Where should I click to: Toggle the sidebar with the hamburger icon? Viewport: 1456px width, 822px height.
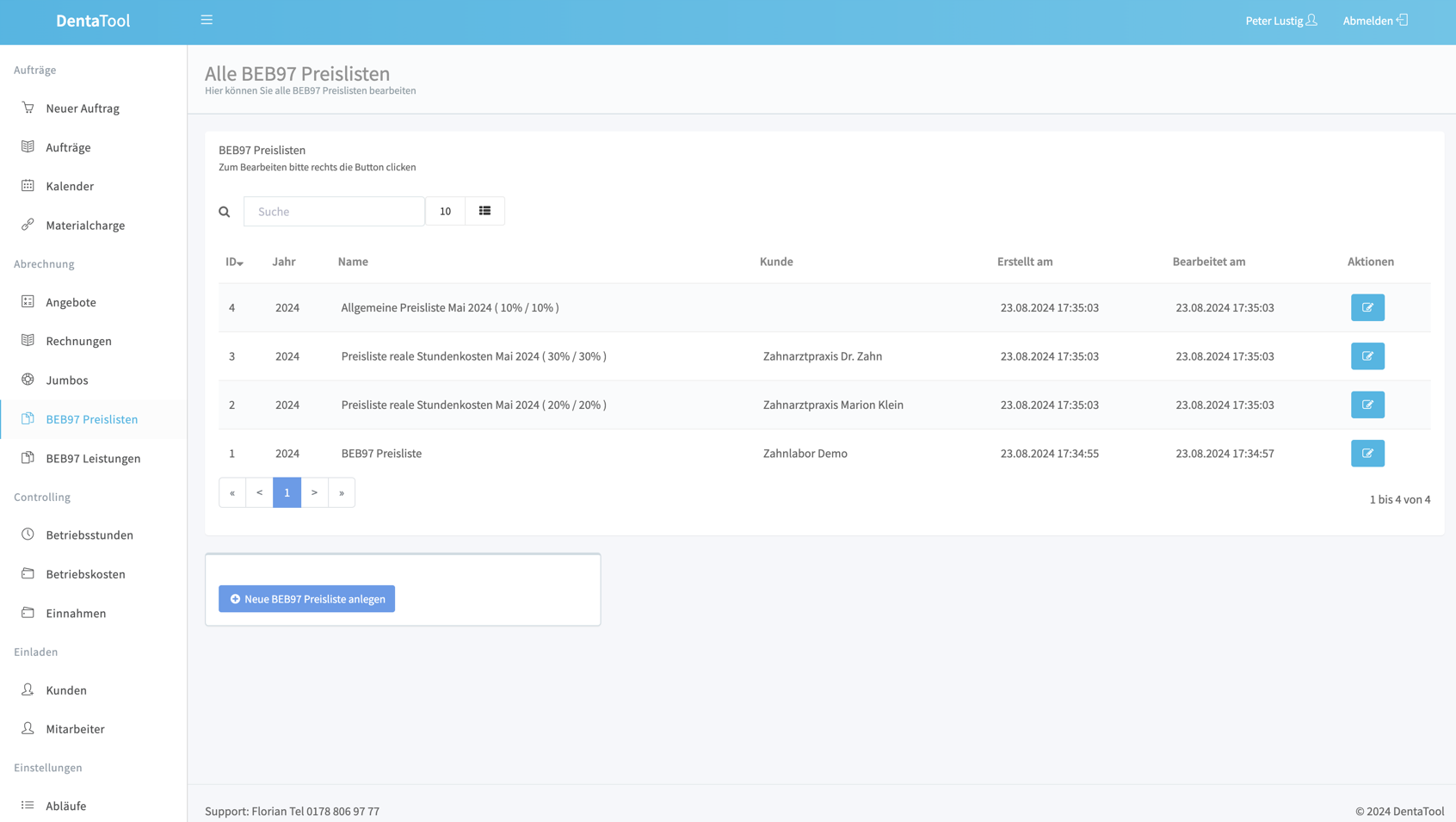tap(207, 20)
